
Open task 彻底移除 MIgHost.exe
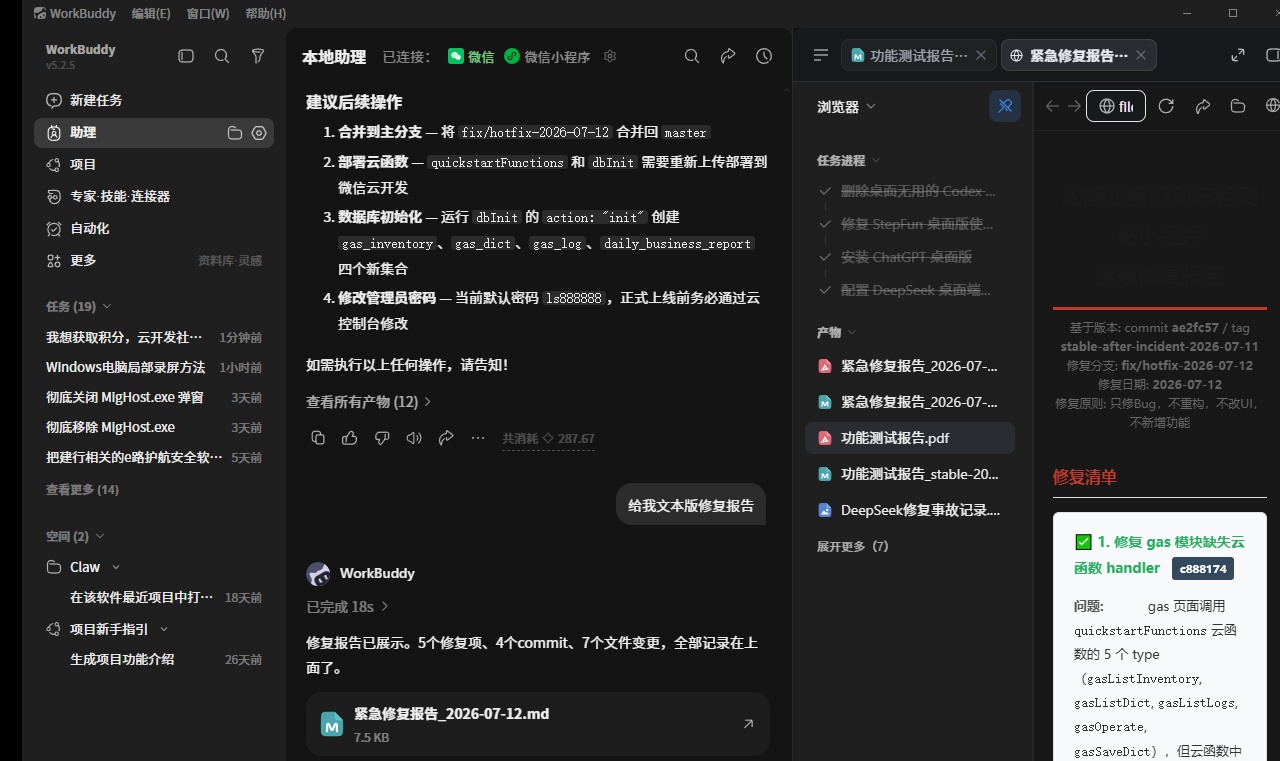pyautogui.click(x=154, y=427)
